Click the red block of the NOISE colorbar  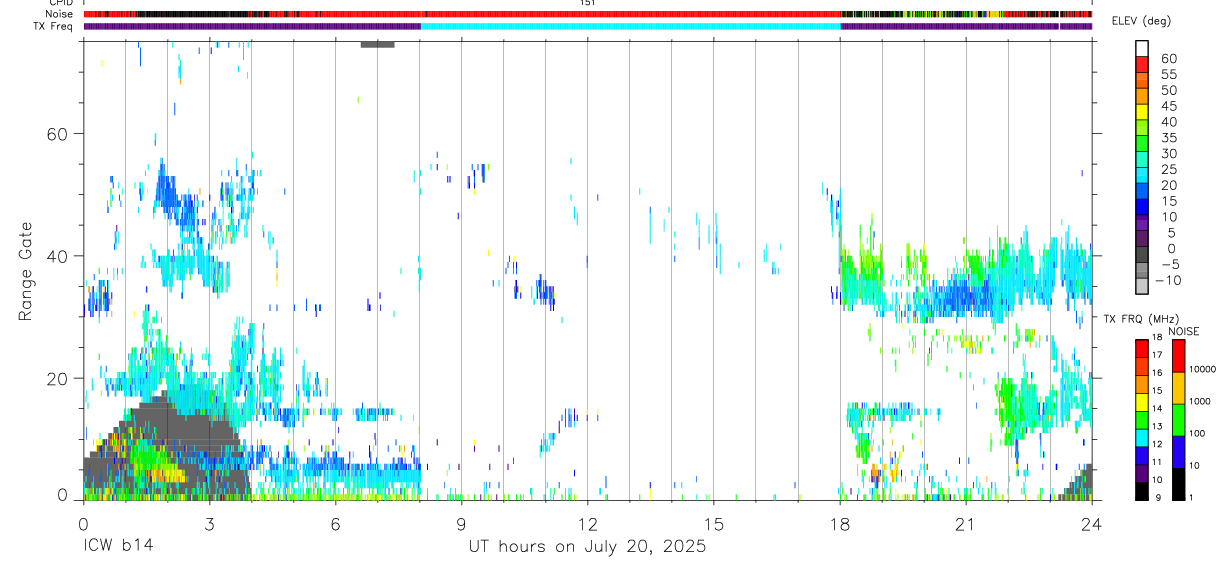pyautogui.click(x=1178, y=355)
